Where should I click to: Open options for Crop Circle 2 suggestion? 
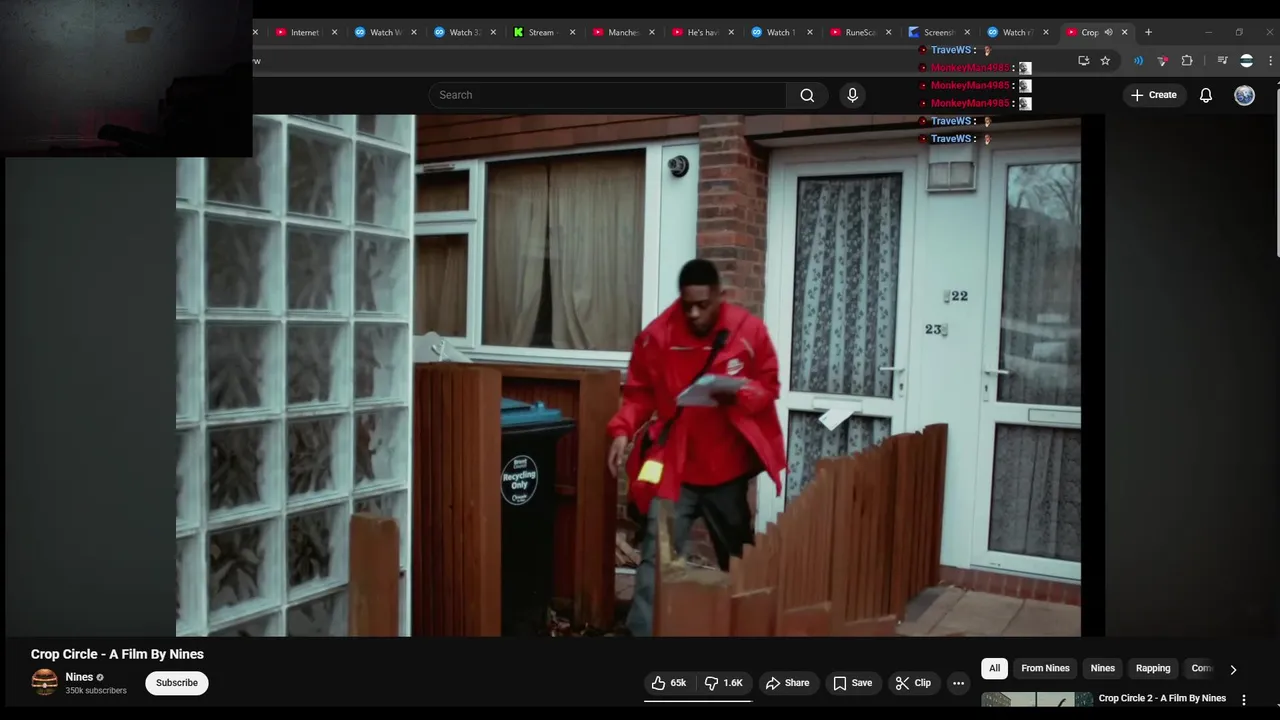pos(1244,700)
